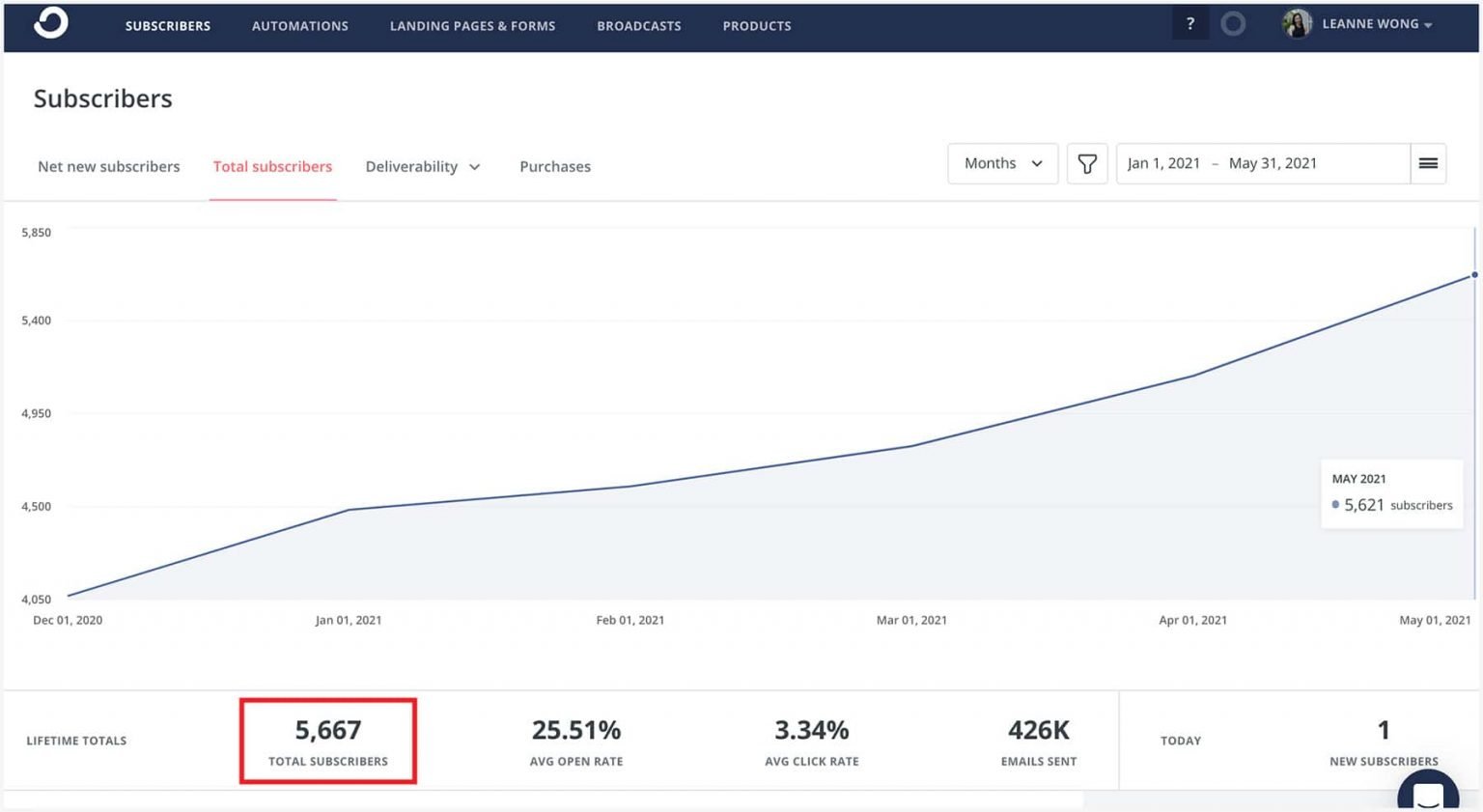The height and width of the screenshot is (812, 1483).
Task: Expand the Deliverability dropdown chevron
Action: pos(475,167)
